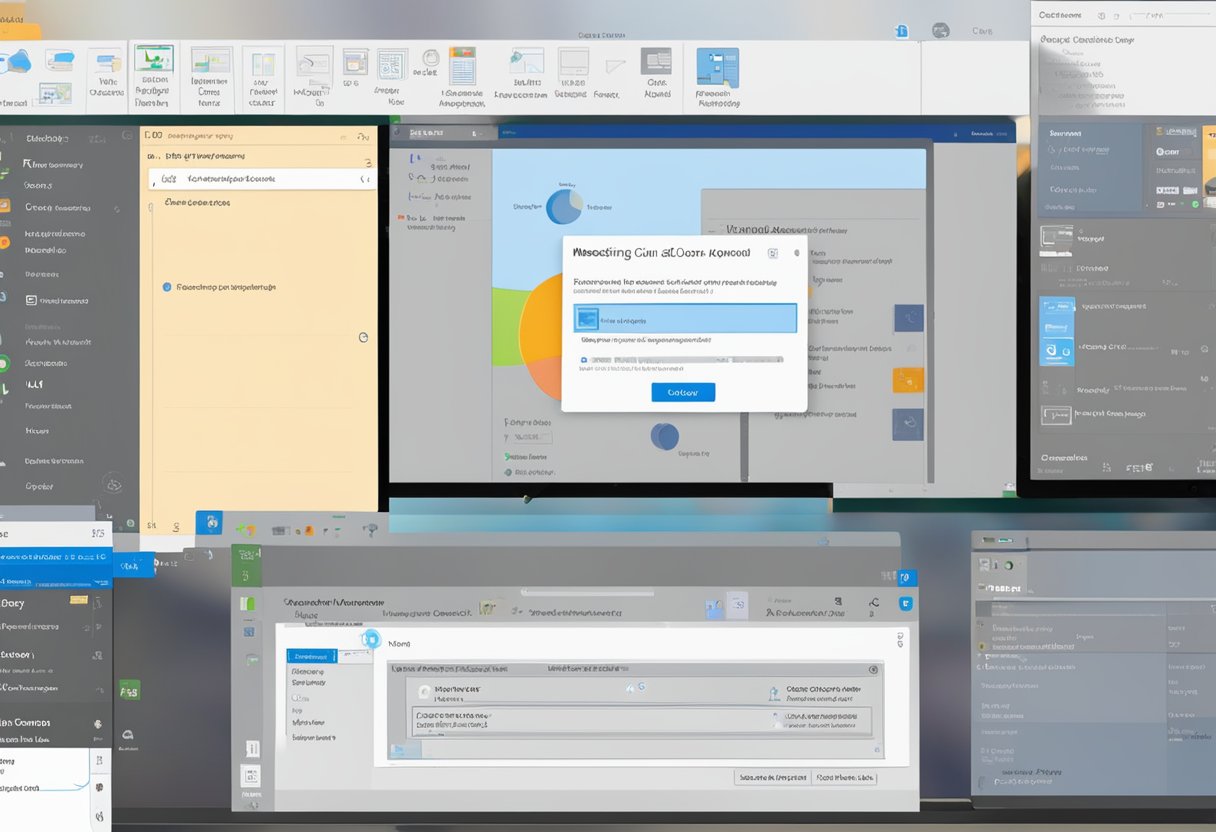Click the small camera icon in the dialog title bar
Image resolution: width=1216 pixels, height=832 pixels.
pyautogui.click(x=772, y=253)
